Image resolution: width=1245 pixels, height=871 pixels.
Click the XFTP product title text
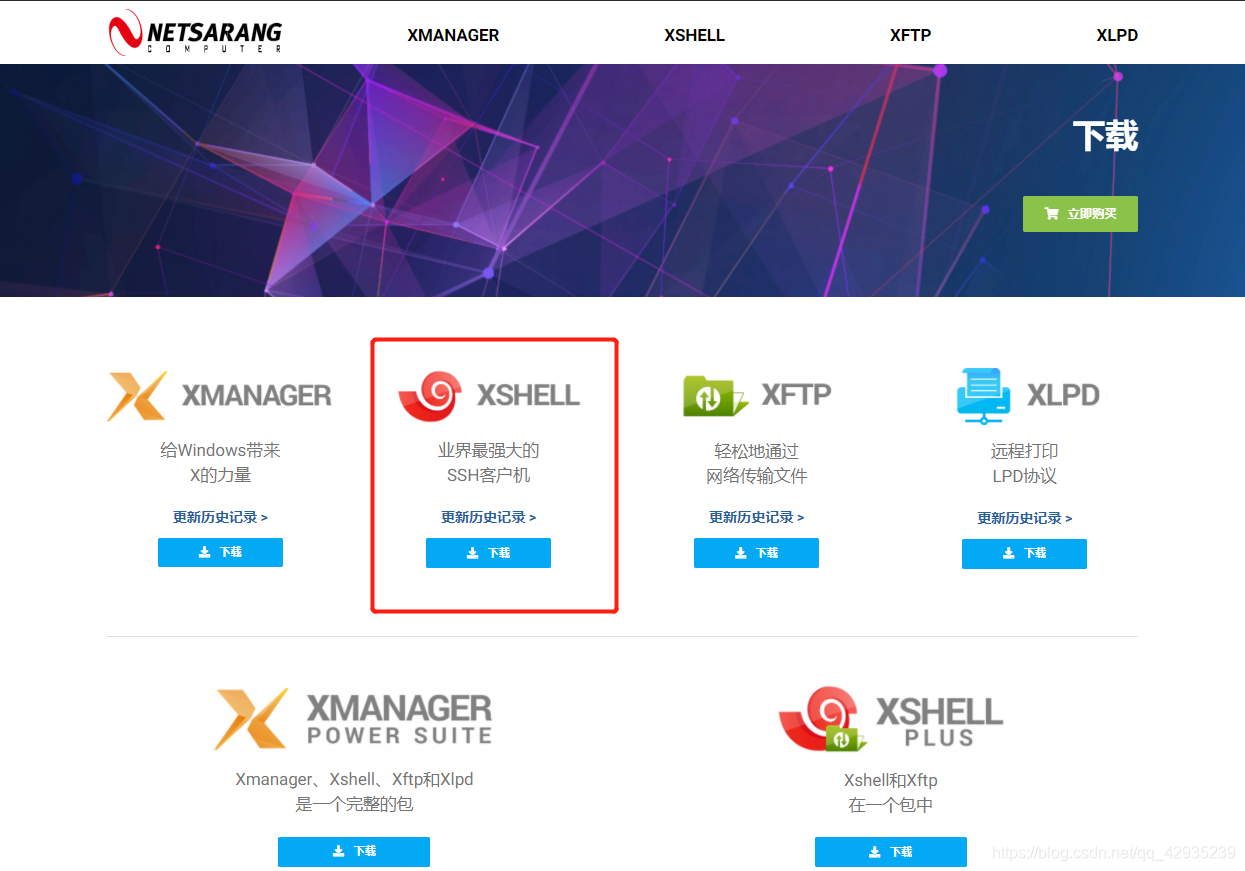tap(797, 395)
